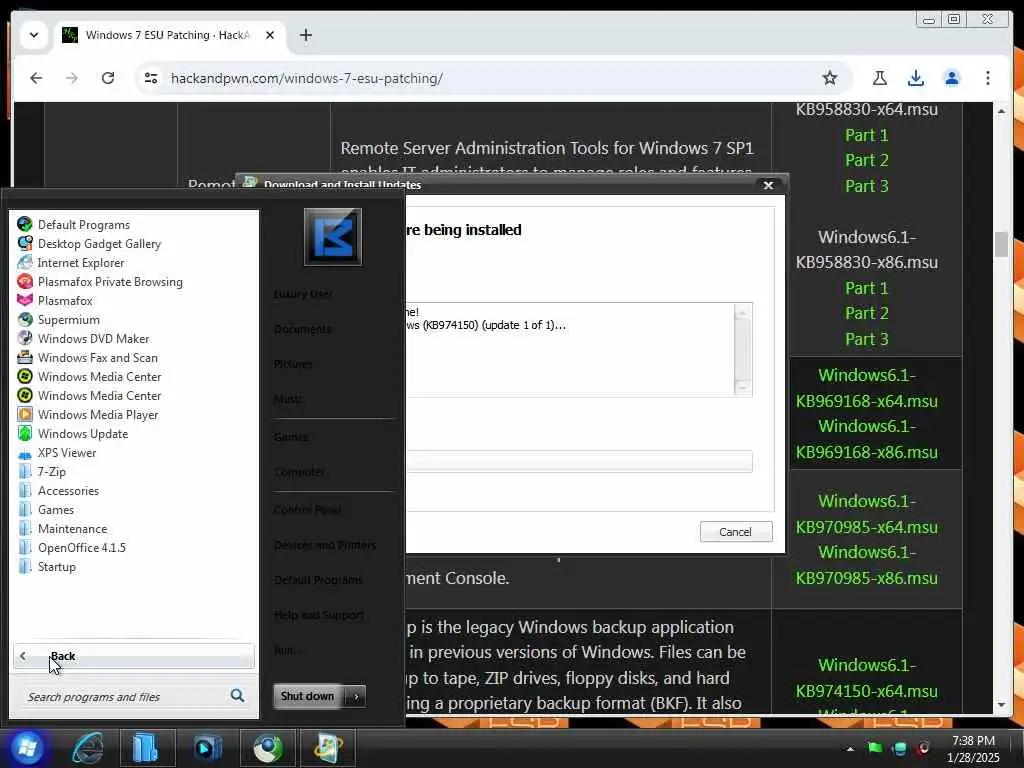Open Chrome tab search dropdown

tap(34, 35)
